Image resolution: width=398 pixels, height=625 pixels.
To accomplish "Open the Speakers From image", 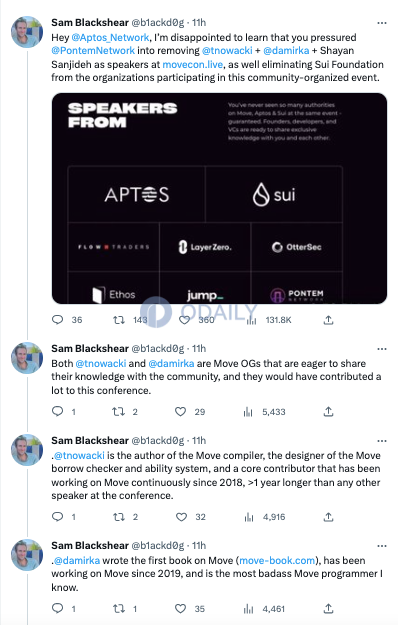I will [x=219, y=198].
